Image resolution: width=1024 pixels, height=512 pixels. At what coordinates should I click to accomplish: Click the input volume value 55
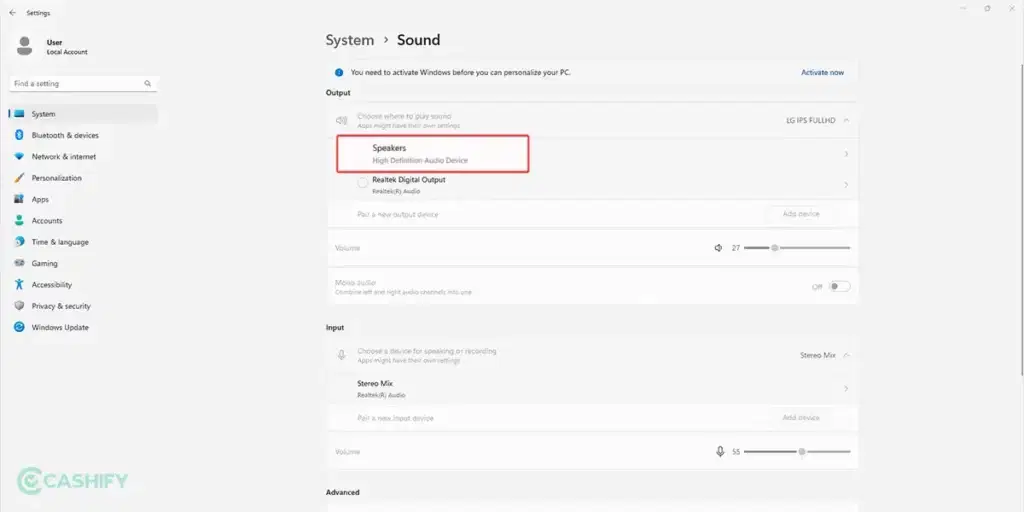pos(735,452)
